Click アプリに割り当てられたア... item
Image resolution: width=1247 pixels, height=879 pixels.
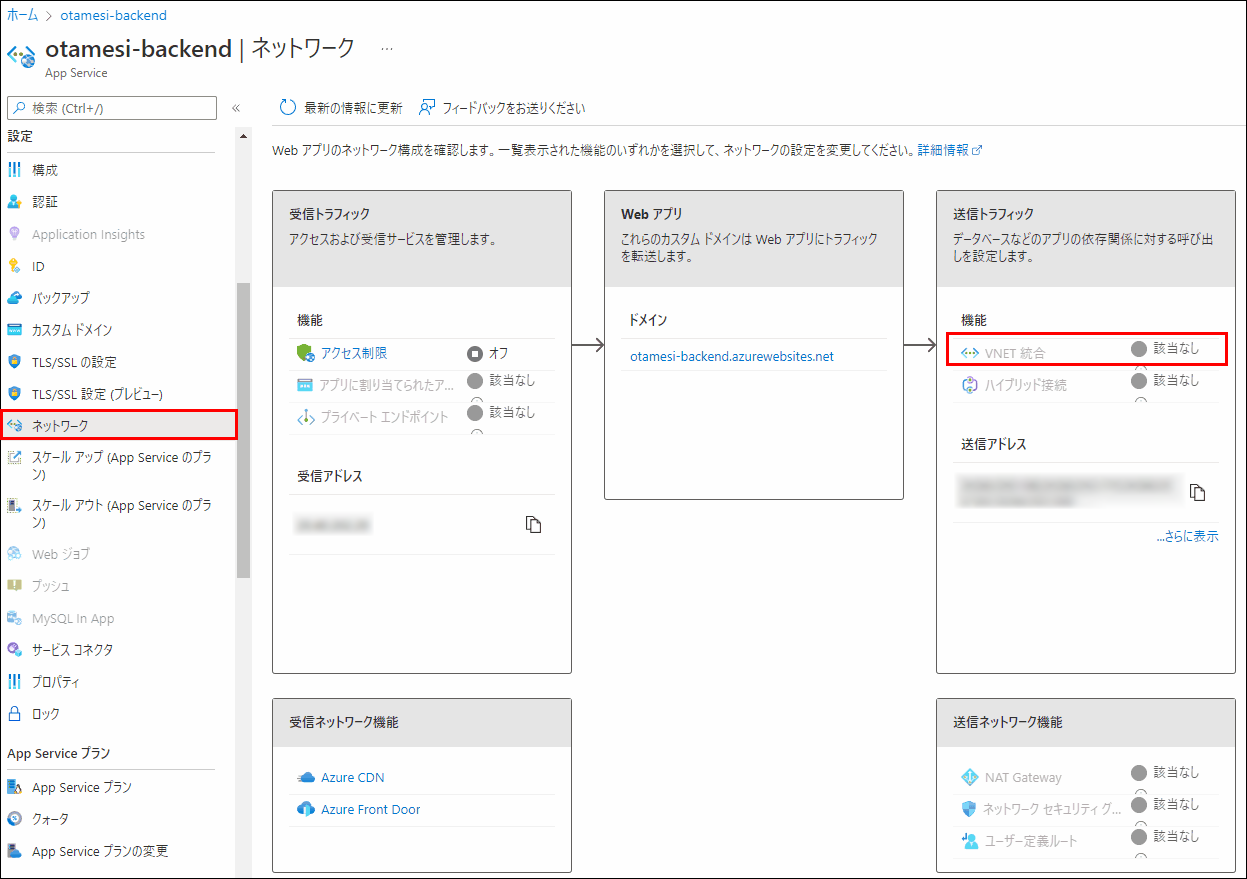pyautogui.click(x=389, y=385)
